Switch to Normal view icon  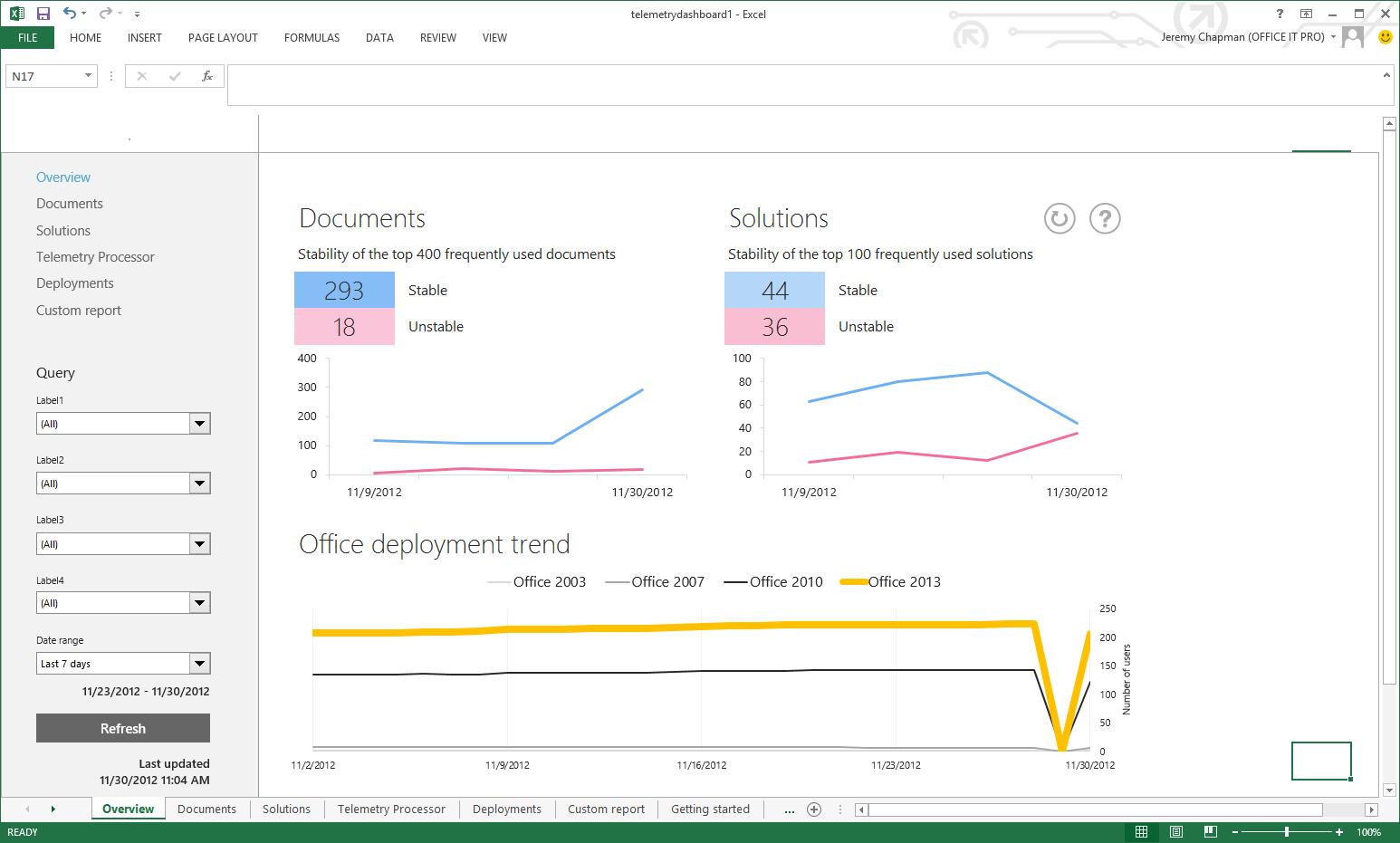coord(1142,832)
